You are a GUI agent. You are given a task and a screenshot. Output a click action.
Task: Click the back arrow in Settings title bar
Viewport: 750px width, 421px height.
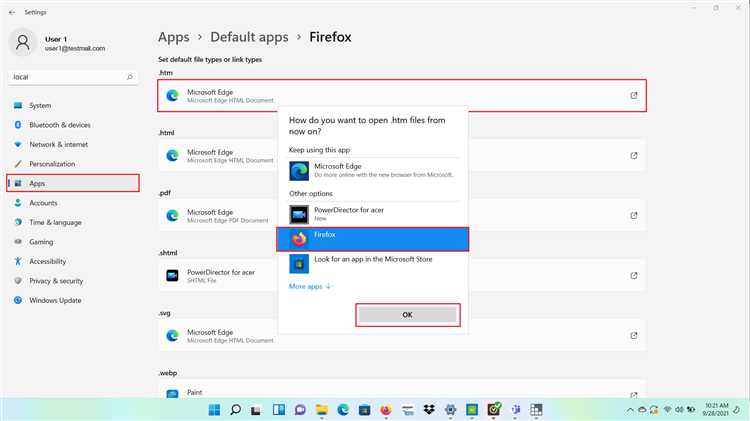click(x=12, y=12)
